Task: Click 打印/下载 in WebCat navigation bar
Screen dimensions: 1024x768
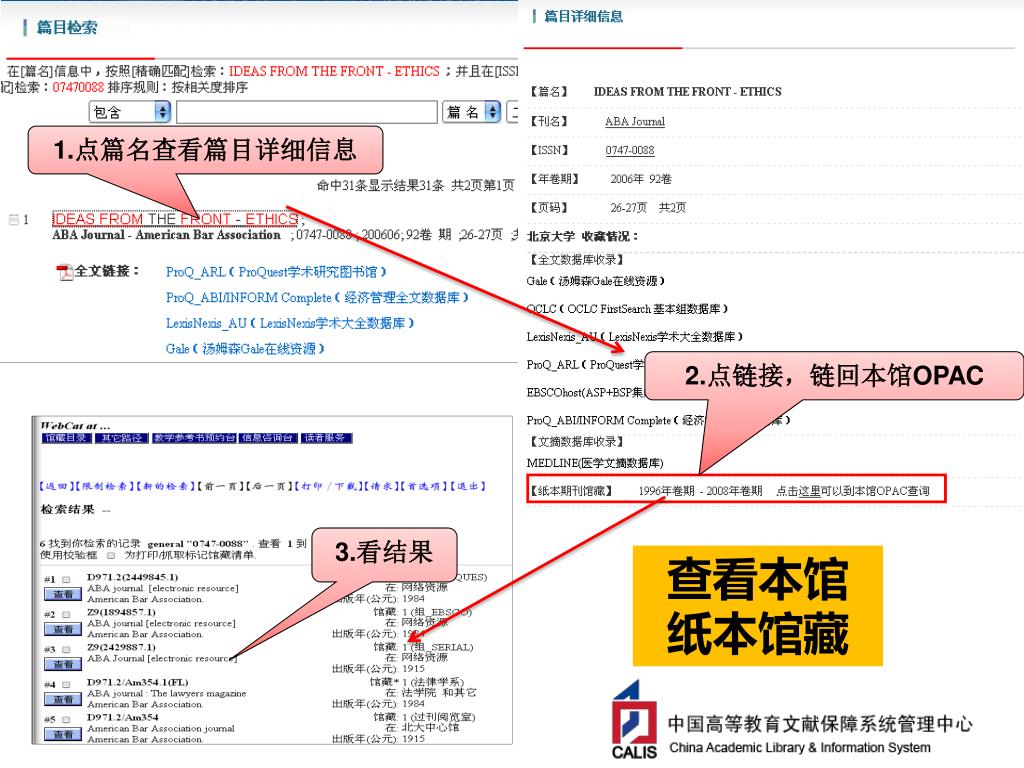Action: (327, 487)
